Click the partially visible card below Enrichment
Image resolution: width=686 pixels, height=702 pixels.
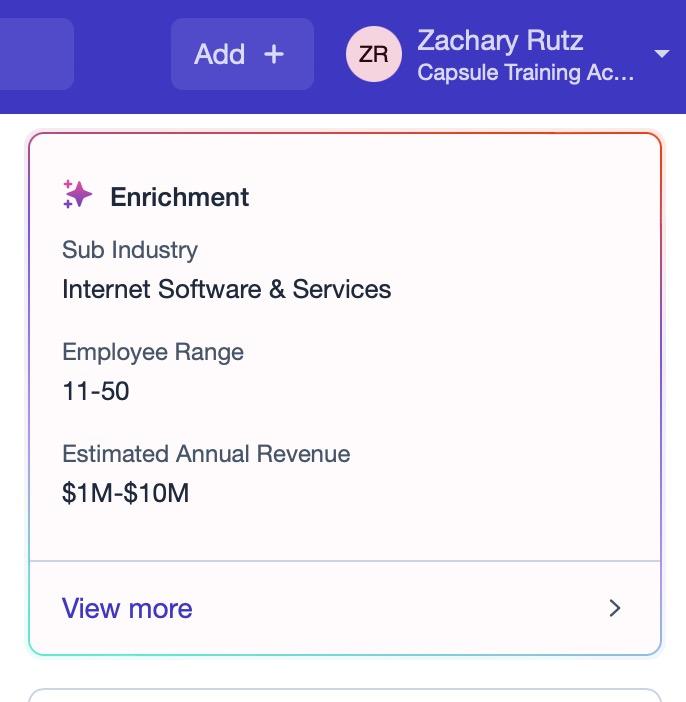(x=344, y=695)
